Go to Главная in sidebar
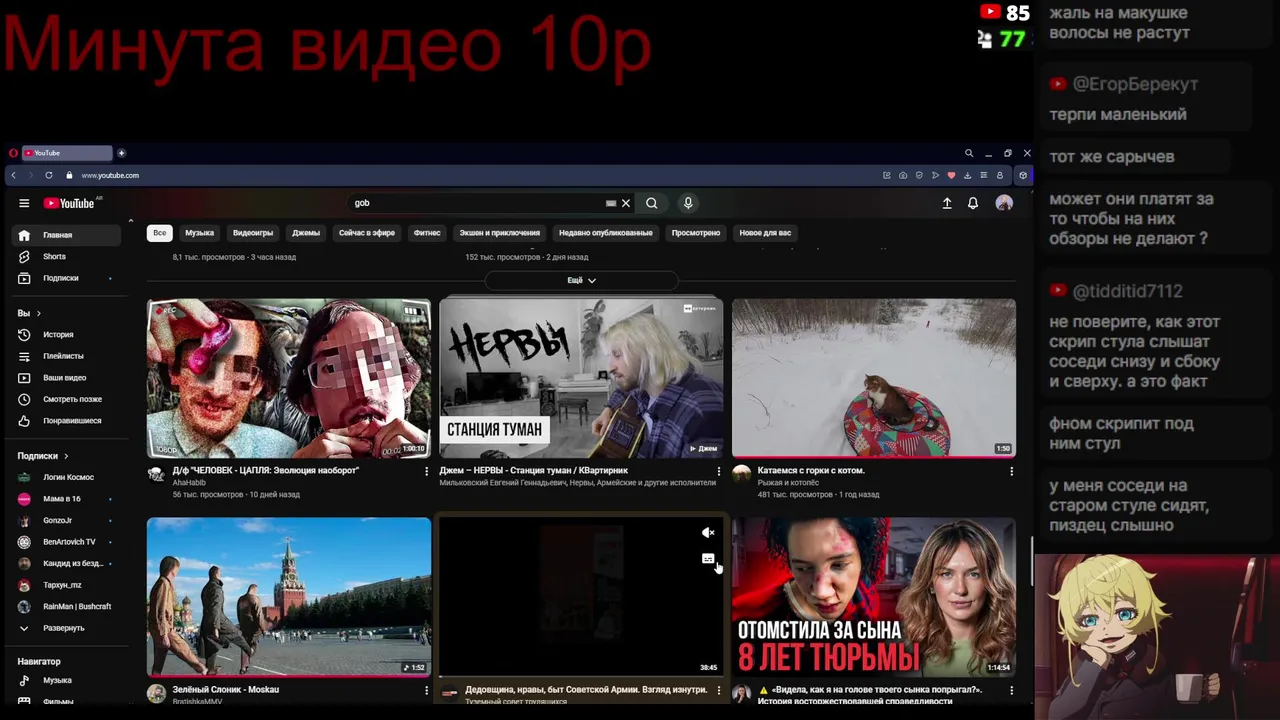This screenshot has height=720, width=1280. pyautogui.click(x=68, y=235)
